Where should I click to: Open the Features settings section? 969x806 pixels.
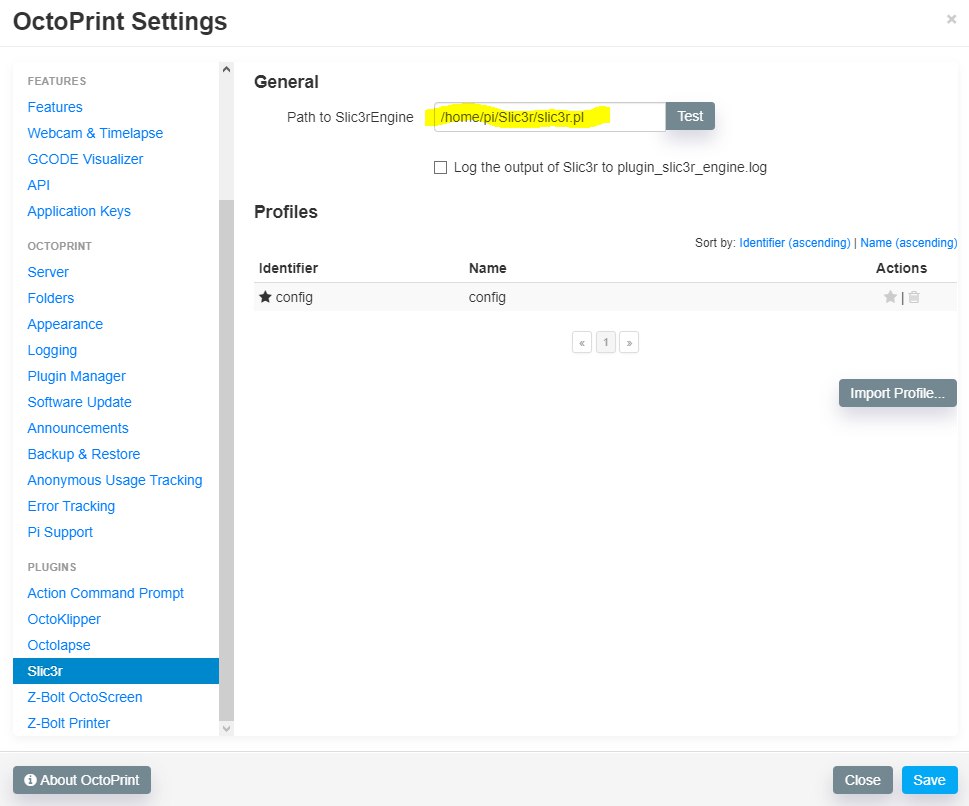click(x=55, y=108)
